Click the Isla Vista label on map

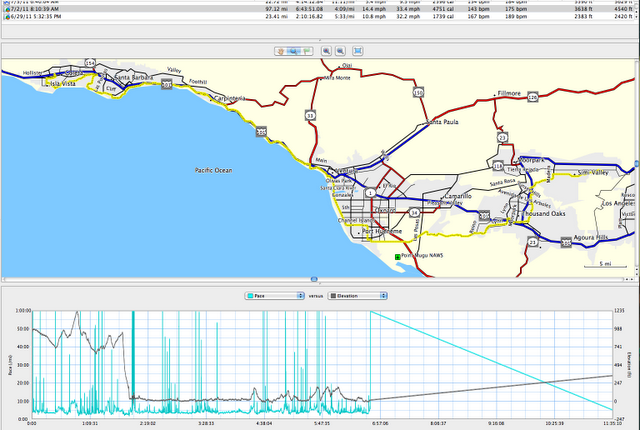click(x=63, y=84)
